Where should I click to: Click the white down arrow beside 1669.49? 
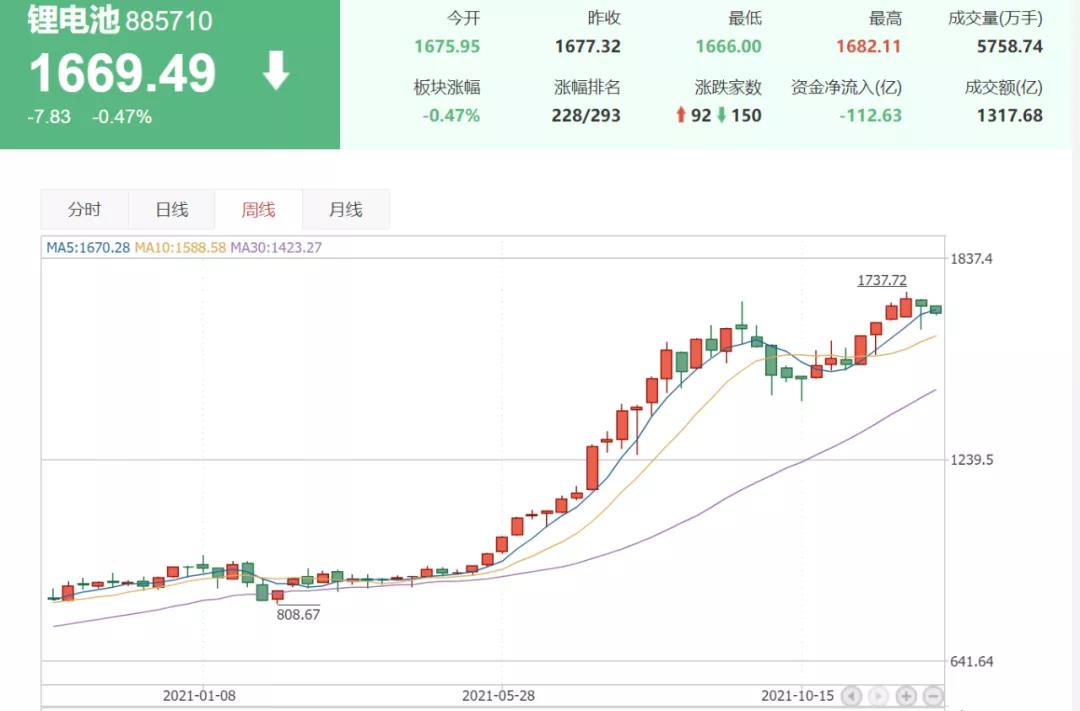pos(276,71)
